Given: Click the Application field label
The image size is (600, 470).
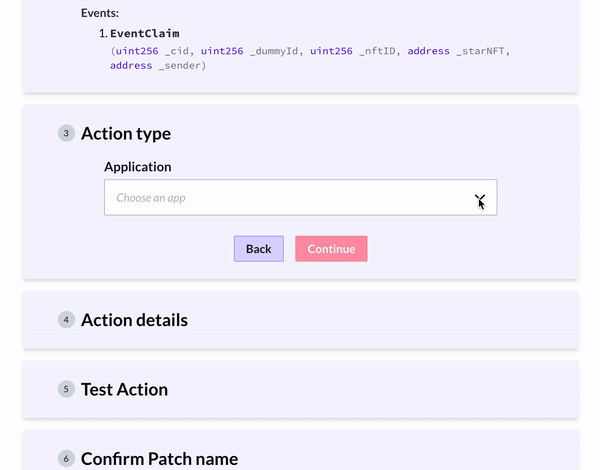Looking at the screenshot, I should pos(138,167).
